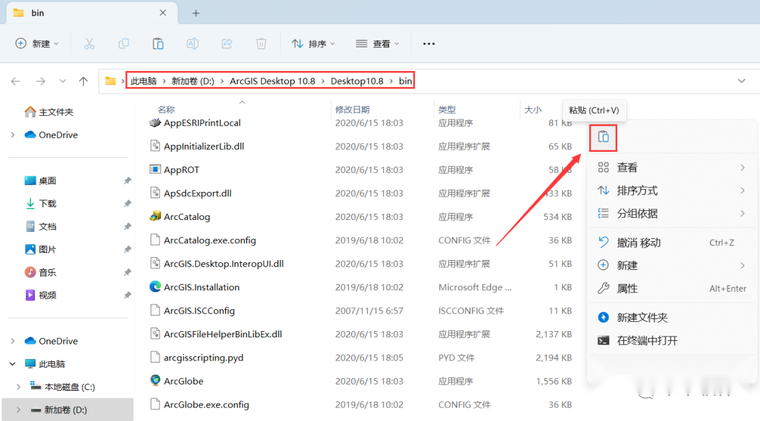Open 分组依据 submenu in context menu
This screenshot has width=760, height=421.
(672, 213)
